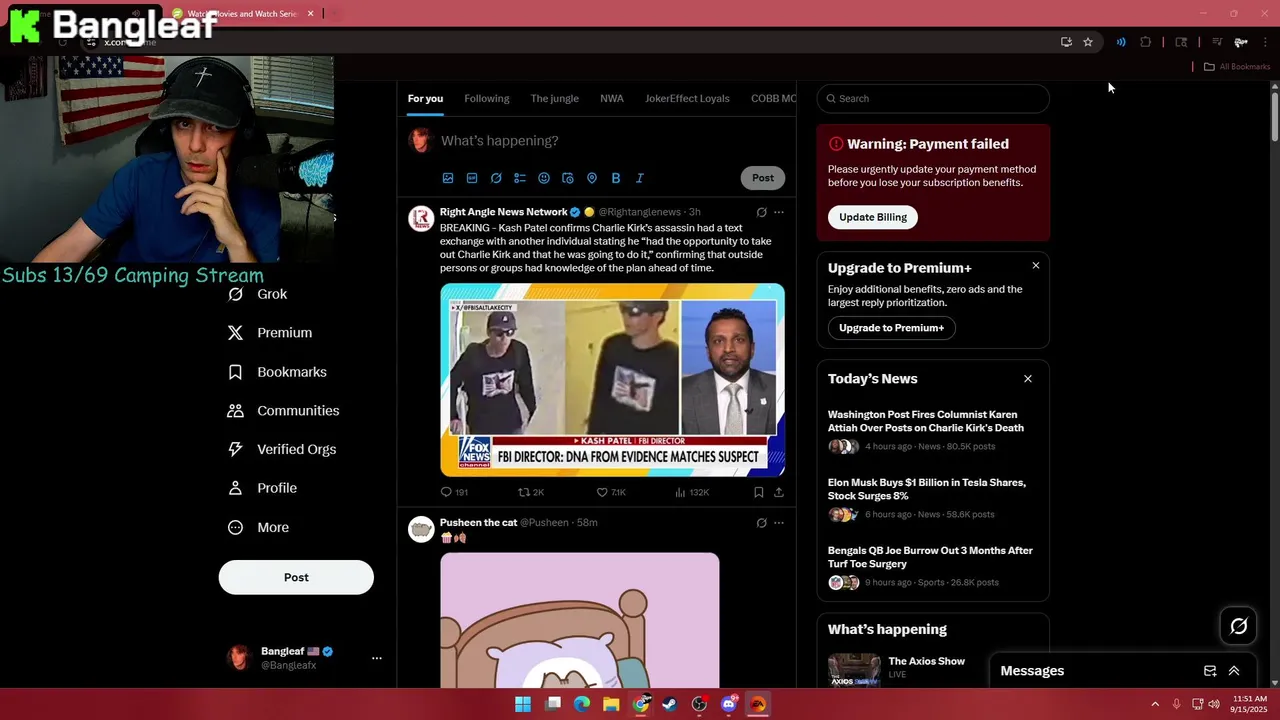Viewport: 1280px width, 720px height.
Task: Open Communities in the left sidebar
Action: pyautogui.click(x=284, y=411)
